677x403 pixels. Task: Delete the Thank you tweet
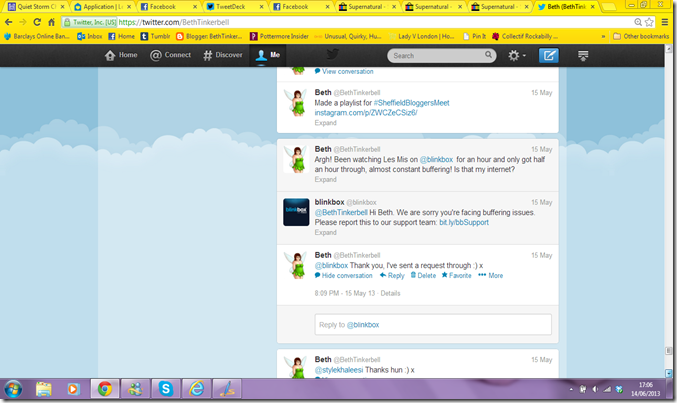(423, 276)
